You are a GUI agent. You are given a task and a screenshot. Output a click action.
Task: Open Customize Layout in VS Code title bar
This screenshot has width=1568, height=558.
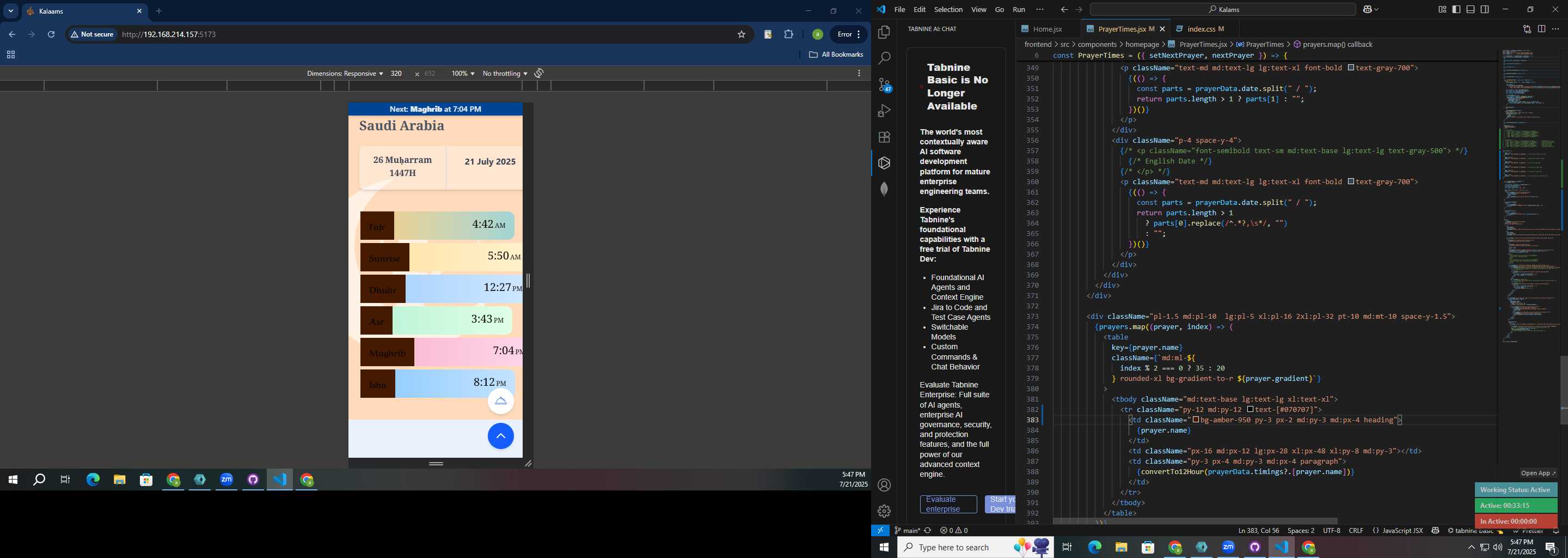click(x=1442, y=10)
